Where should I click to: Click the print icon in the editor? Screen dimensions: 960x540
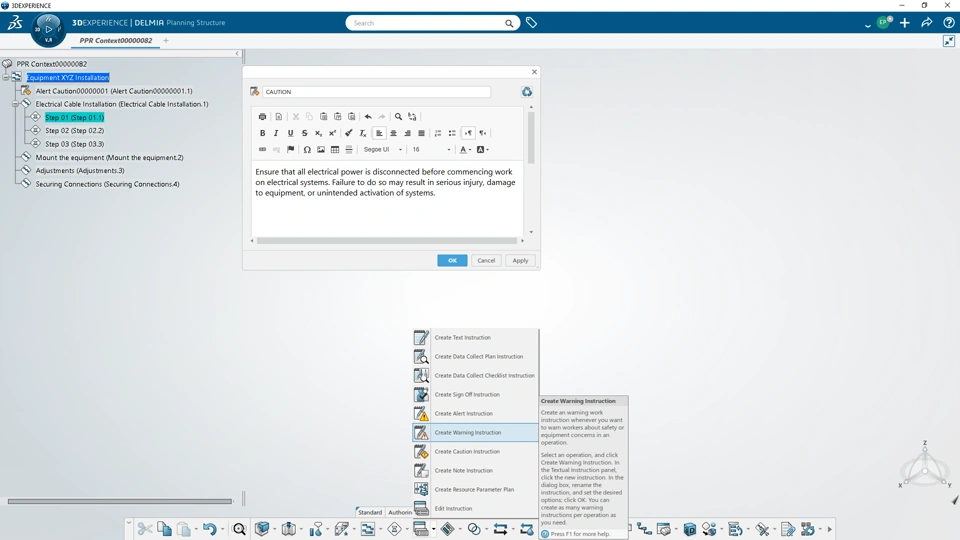click(x=263, y=116)
